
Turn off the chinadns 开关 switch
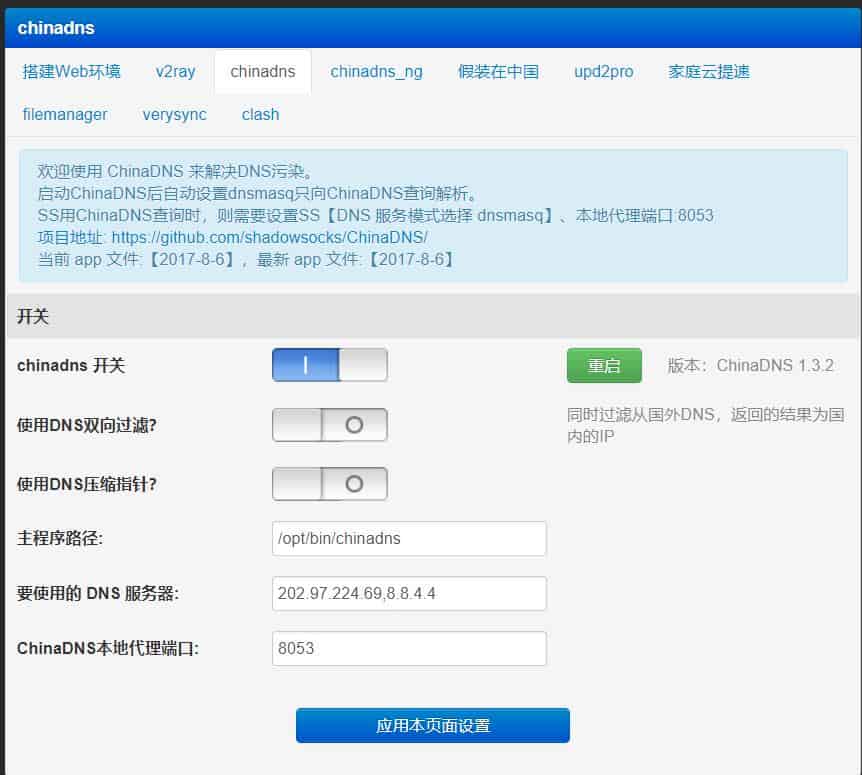click(330, 365)
